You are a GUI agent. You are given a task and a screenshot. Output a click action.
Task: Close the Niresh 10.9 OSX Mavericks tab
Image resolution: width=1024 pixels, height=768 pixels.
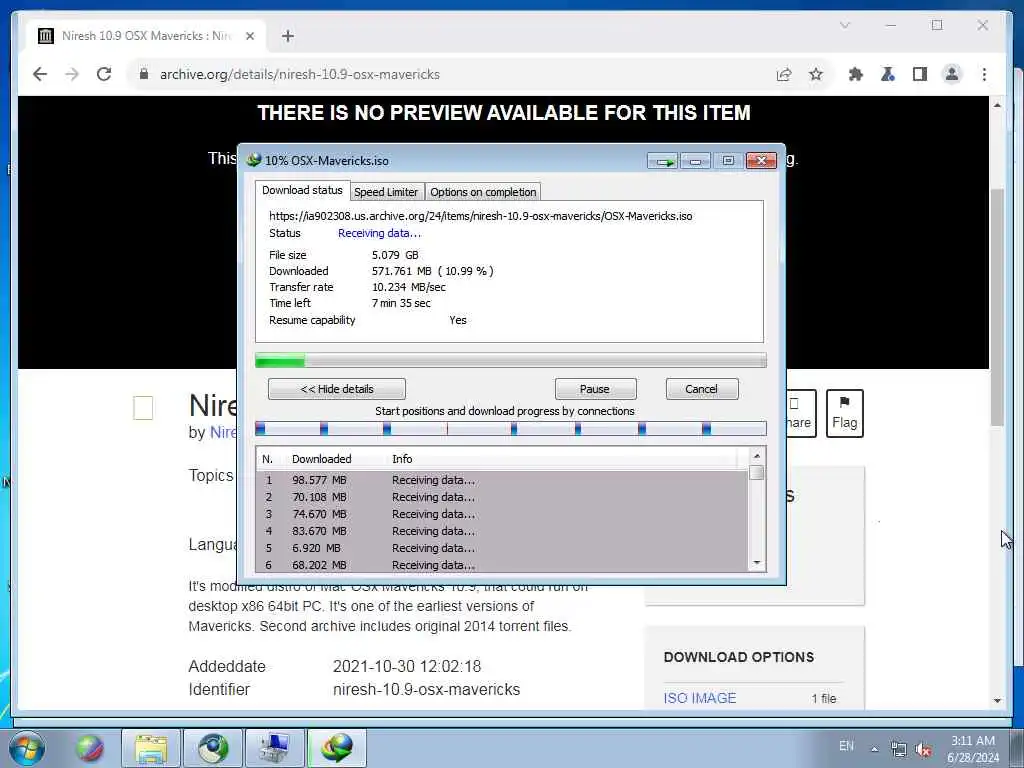point(249,36)
